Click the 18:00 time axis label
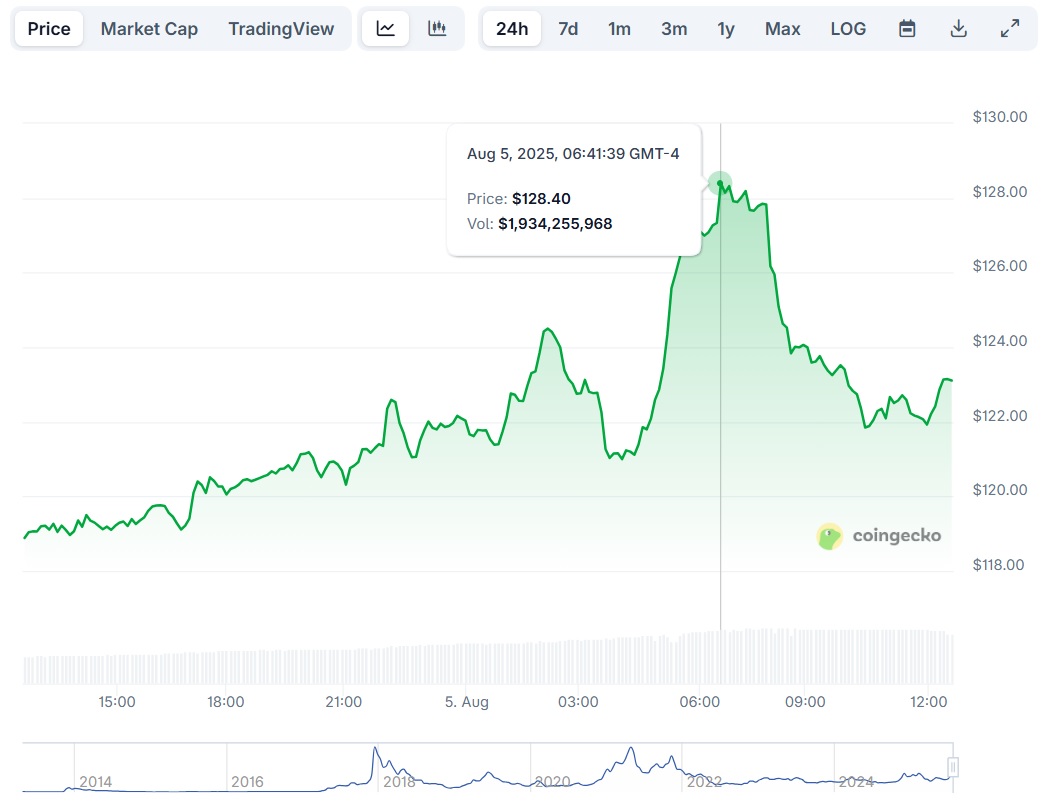This screenshot has height=808, width=1047. [x=226, y=702]
